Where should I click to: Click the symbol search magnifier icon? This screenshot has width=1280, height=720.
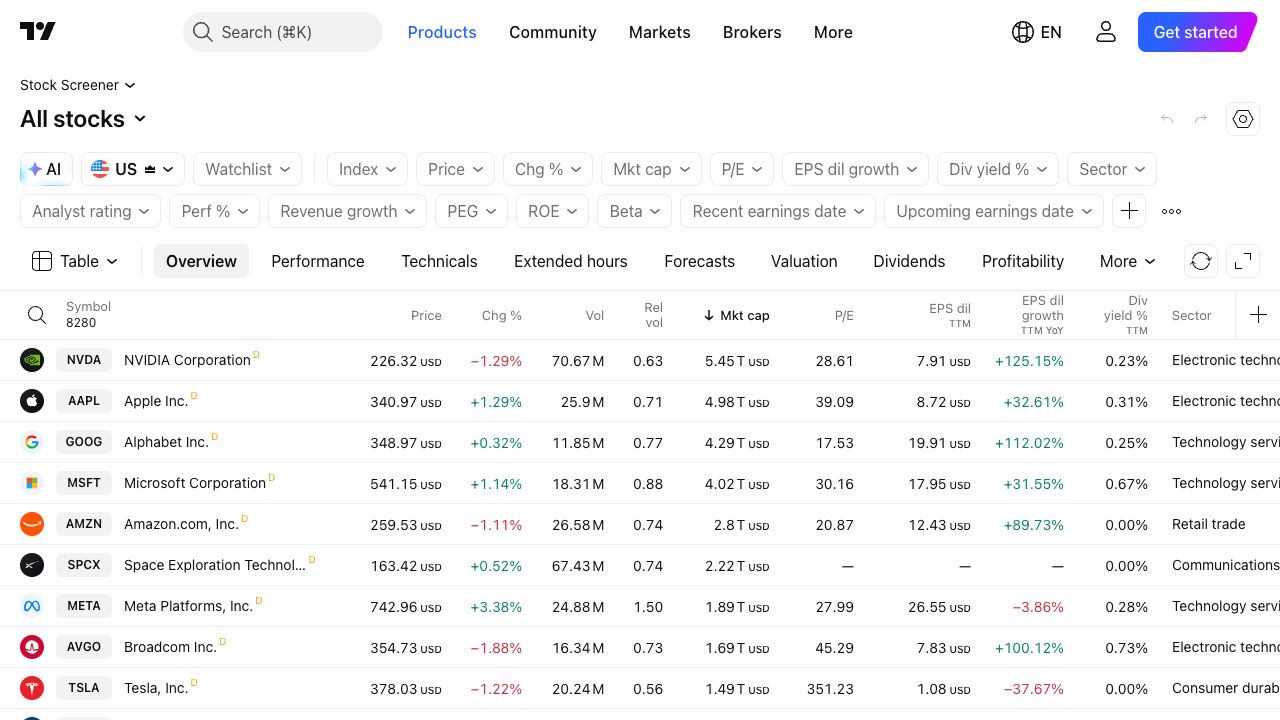pyautogui.click(x=37, y=315)
